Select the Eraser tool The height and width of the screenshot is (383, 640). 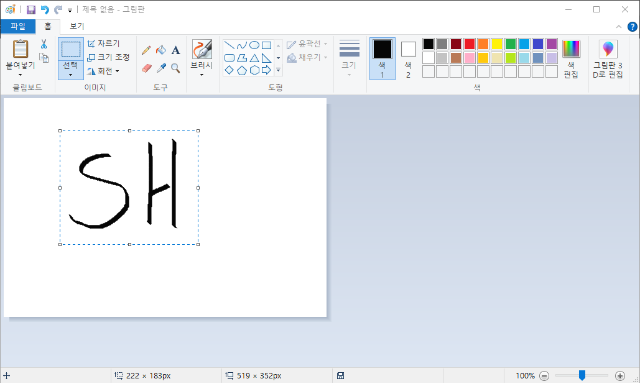147,68
